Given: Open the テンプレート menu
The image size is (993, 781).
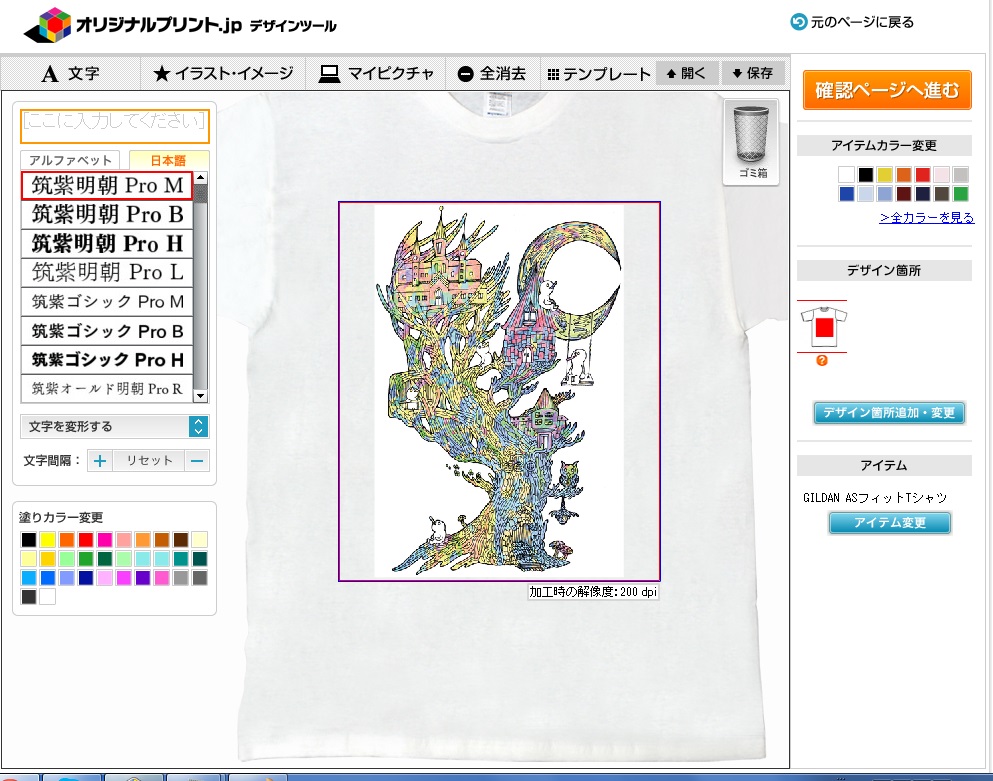Looking at the screenshot, I should [x=598, y=74].
